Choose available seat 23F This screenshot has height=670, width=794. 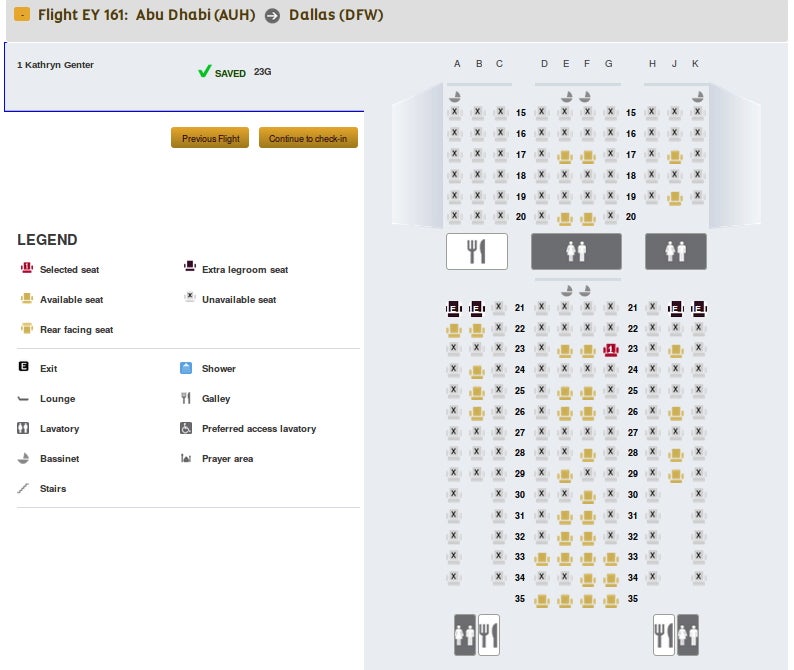(587, 351)
